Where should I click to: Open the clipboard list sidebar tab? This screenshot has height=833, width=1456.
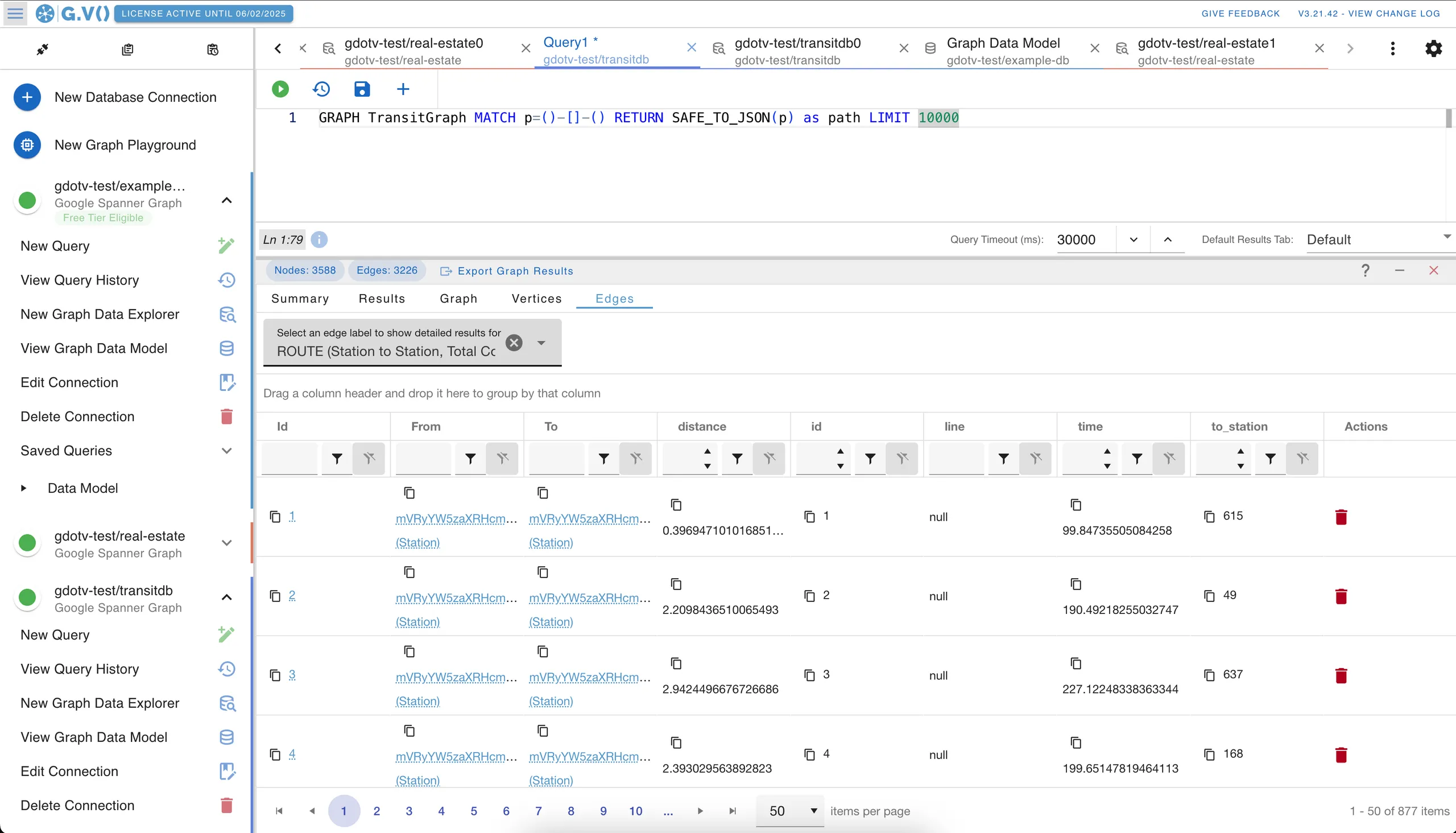coord(127,50)
